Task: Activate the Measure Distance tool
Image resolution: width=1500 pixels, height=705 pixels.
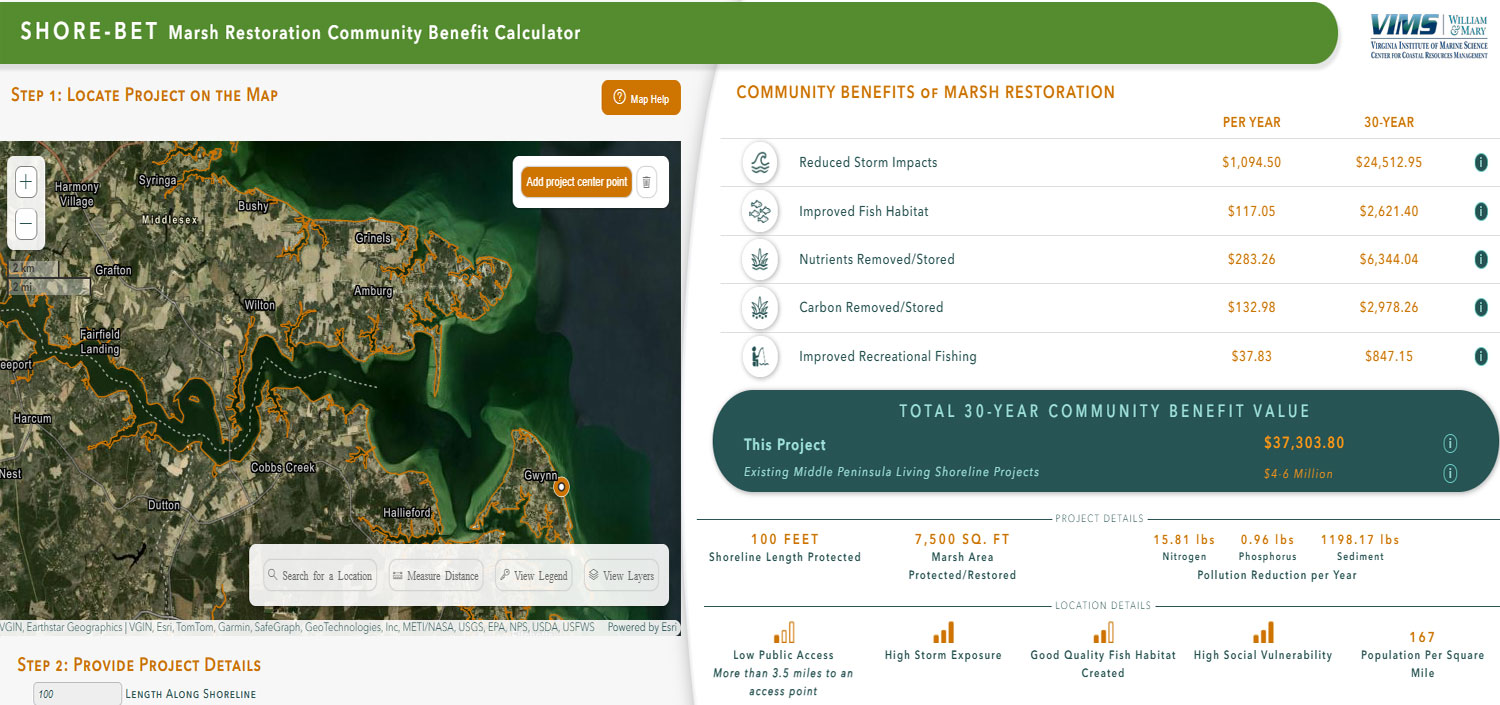Action: point(435,575)
